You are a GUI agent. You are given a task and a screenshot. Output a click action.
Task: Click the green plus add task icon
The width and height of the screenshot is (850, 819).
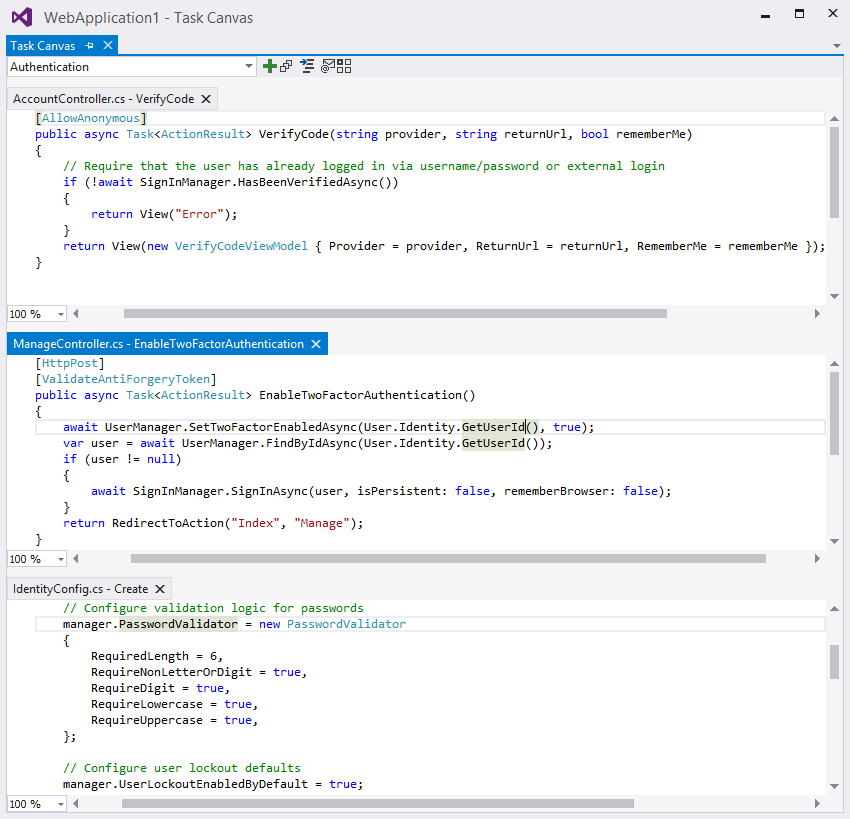[x=269, y=66]
